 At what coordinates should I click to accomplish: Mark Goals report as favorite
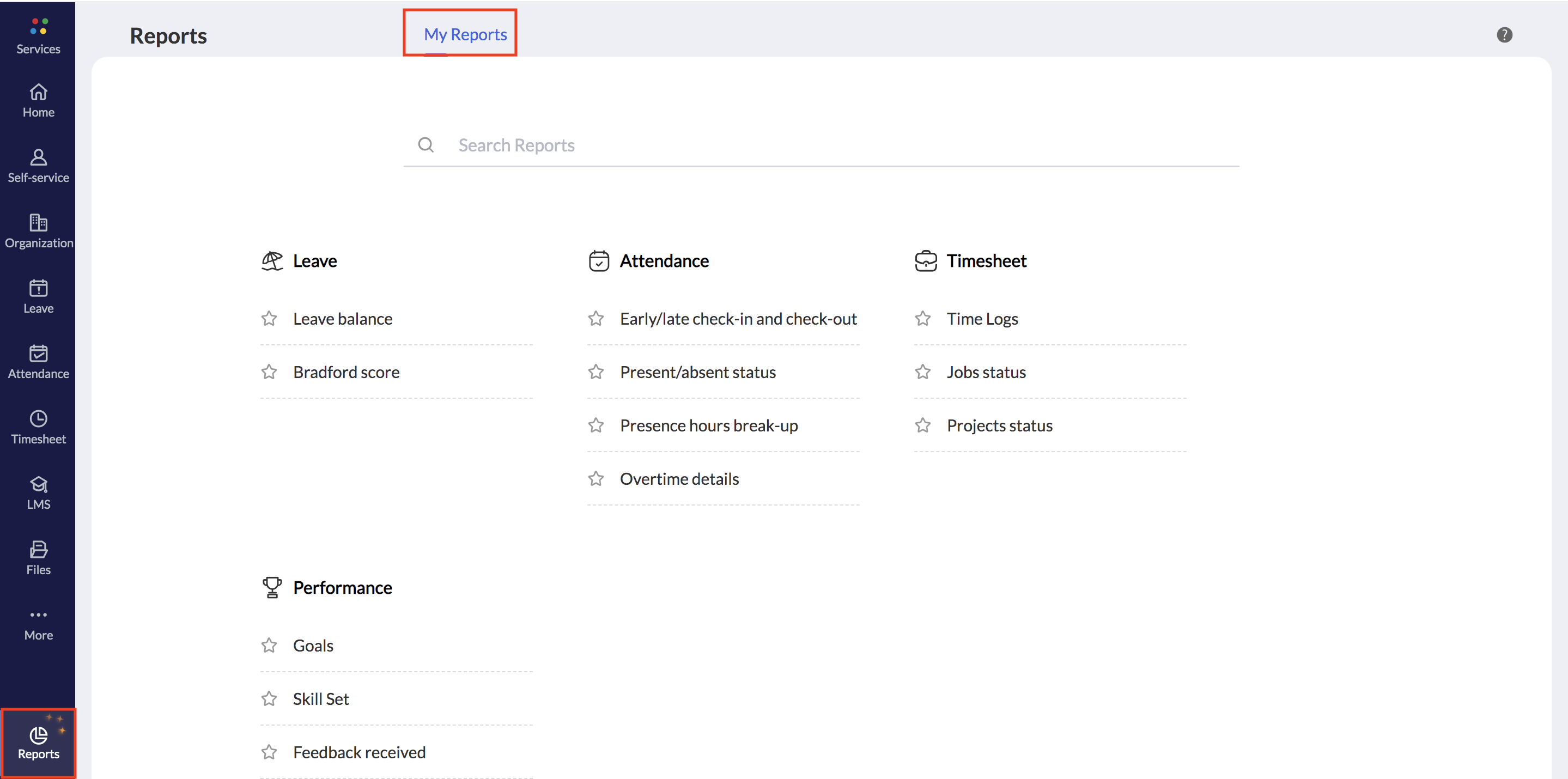(x=269, y=645)
